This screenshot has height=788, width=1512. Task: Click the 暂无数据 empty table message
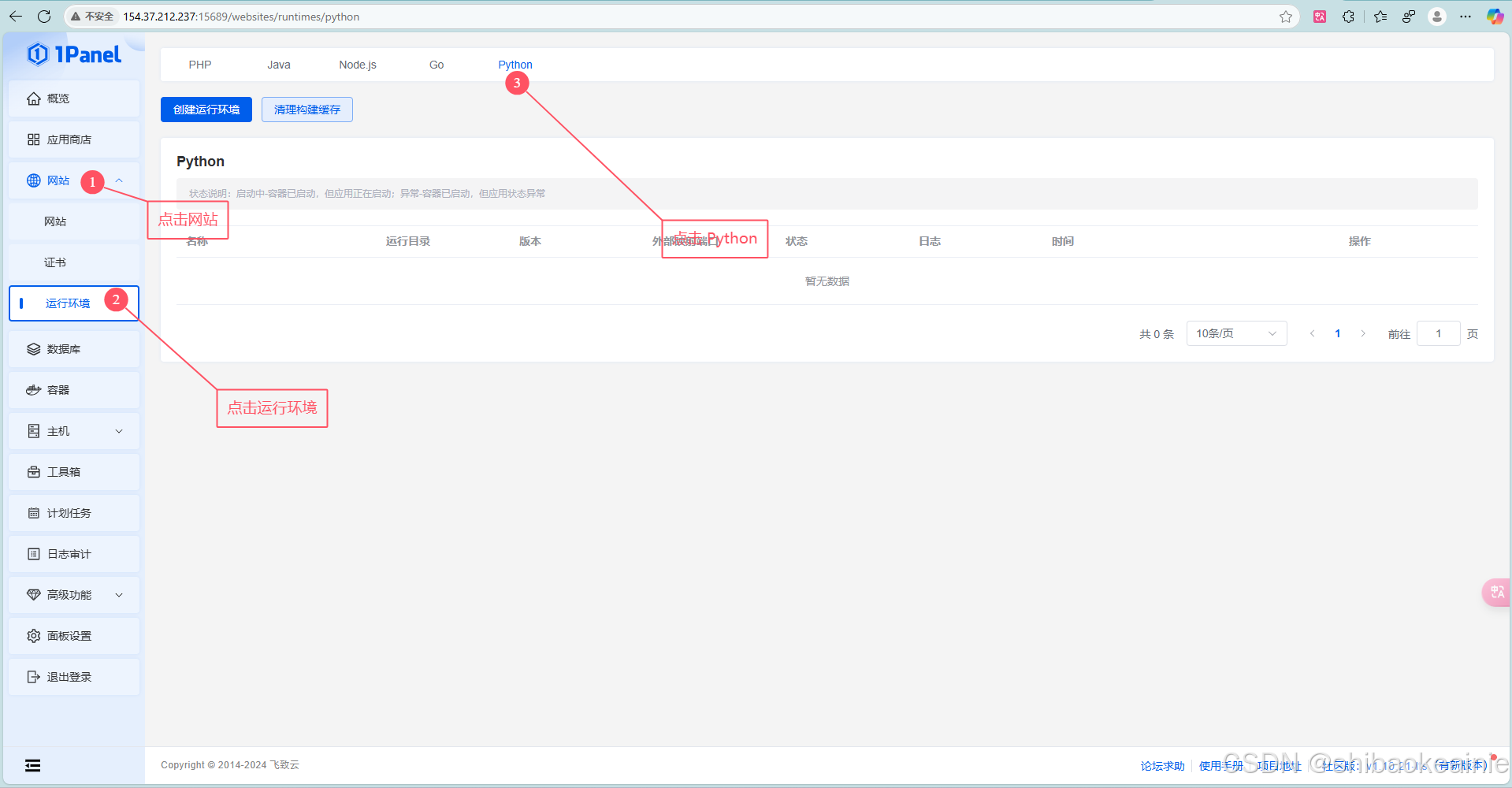click(x=827, y=281)
